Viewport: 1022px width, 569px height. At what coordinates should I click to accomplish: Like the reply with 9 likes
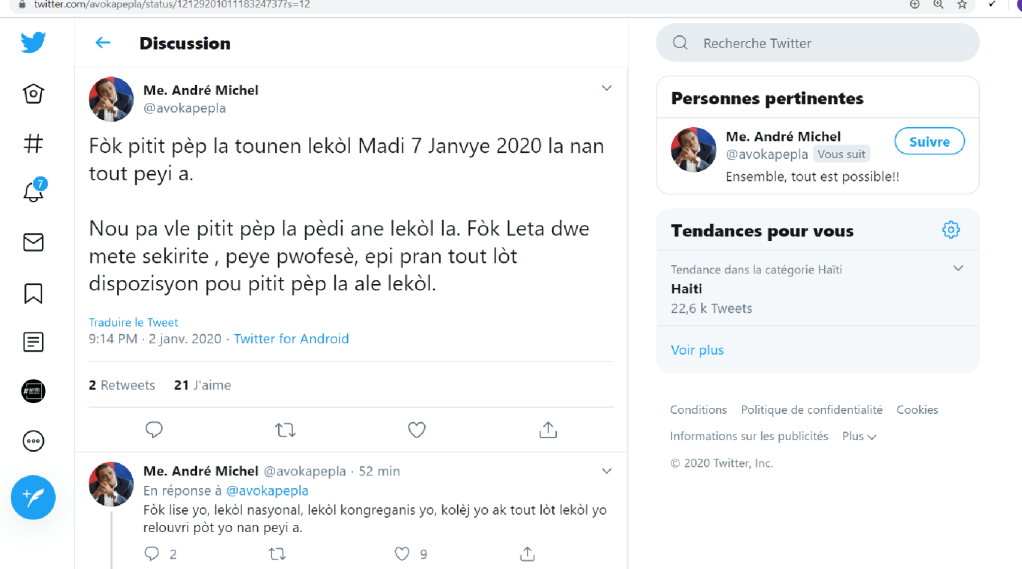coord(402,553)
